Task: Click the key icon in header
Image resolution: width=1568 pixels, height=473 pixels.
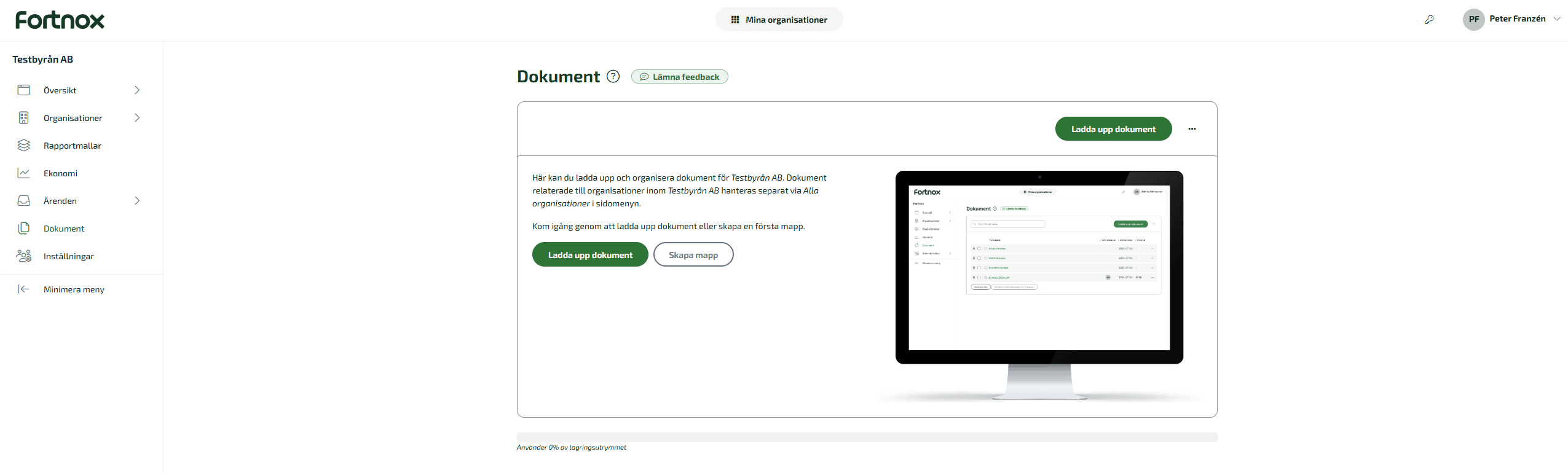Action: (x=1429, y=20)
